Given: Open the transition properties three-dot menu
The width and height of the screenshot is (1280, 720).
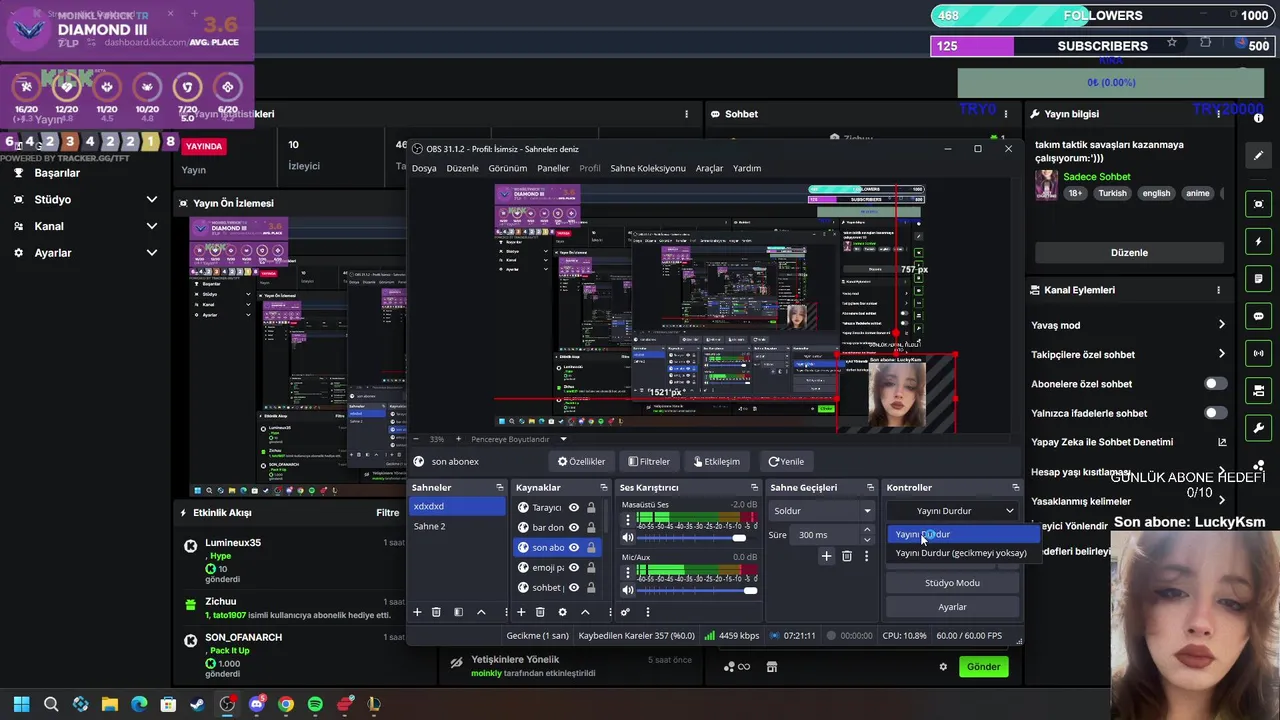Looking at the screenshot, I should (866, 556).
